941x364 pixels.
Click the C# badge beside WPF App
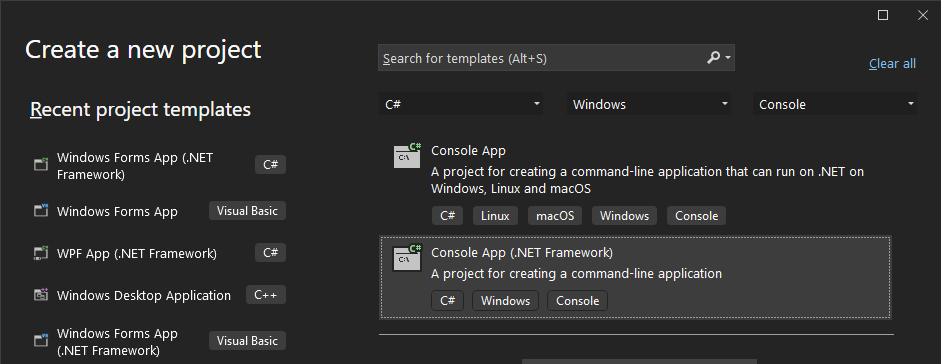tap(270, 253)
